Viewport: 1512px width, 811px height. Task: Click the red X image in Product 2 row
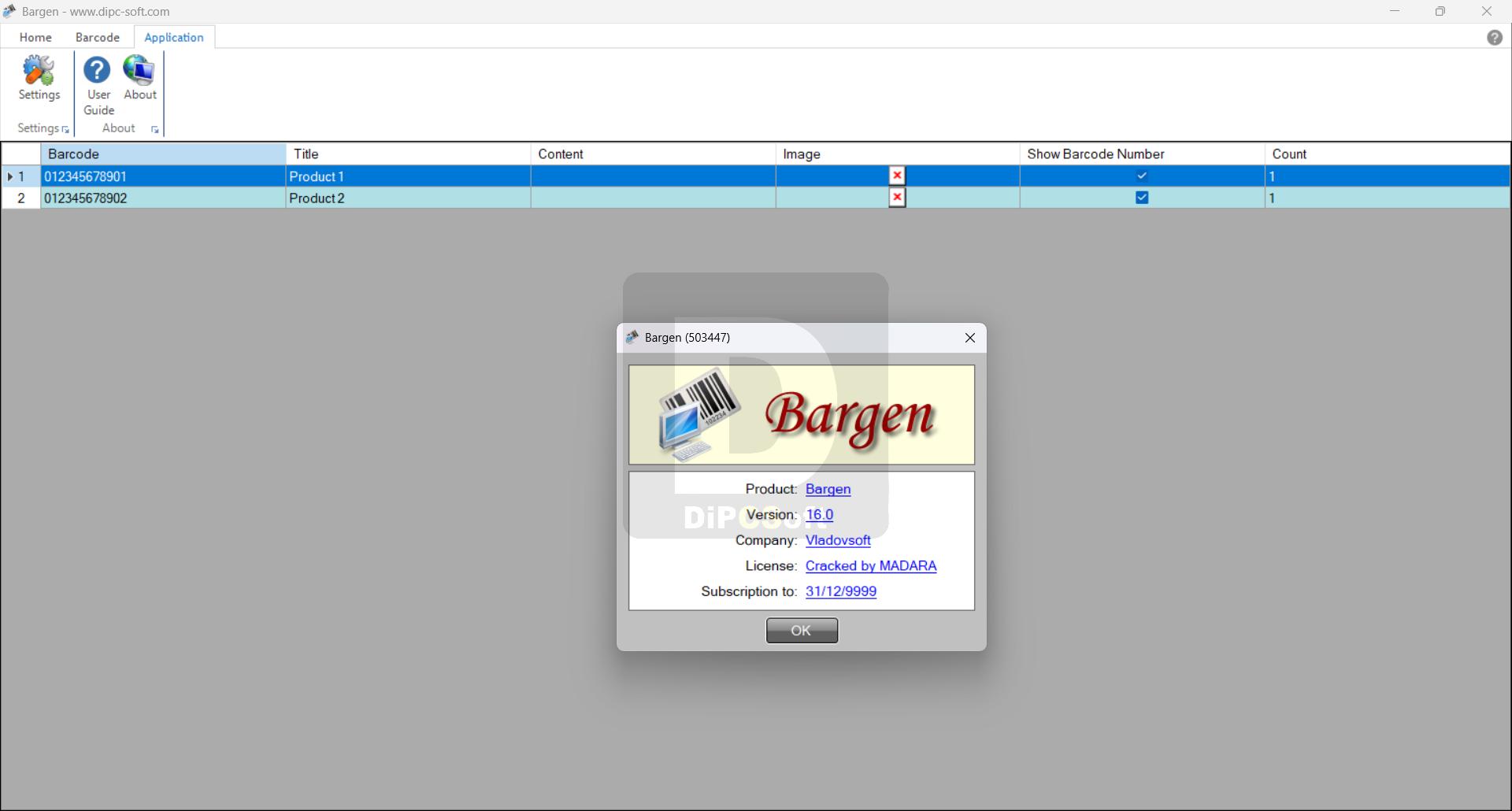pyautogui.click(x=897, y=198)
